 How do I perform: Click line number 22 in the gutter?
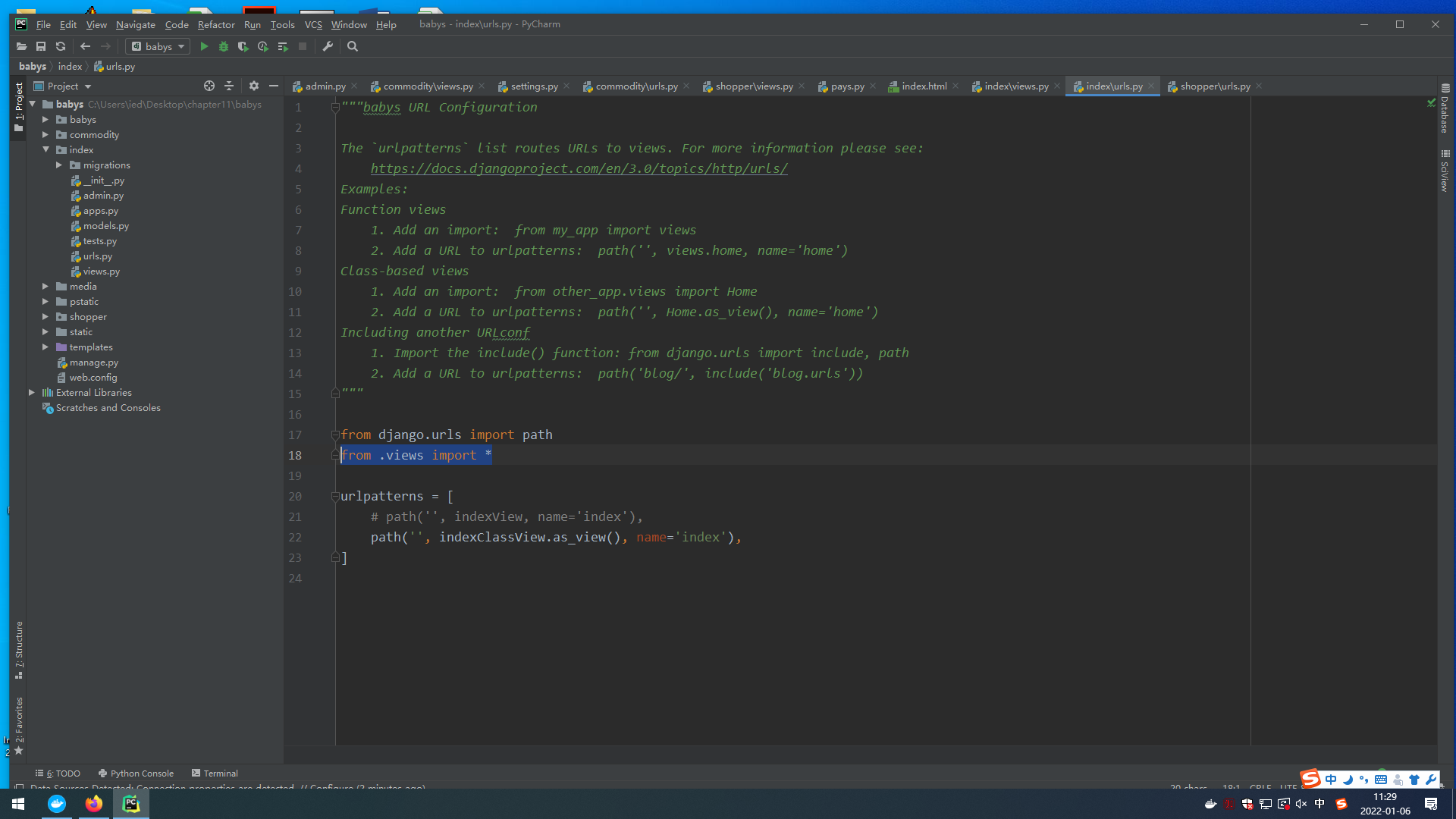click(295, 537)
